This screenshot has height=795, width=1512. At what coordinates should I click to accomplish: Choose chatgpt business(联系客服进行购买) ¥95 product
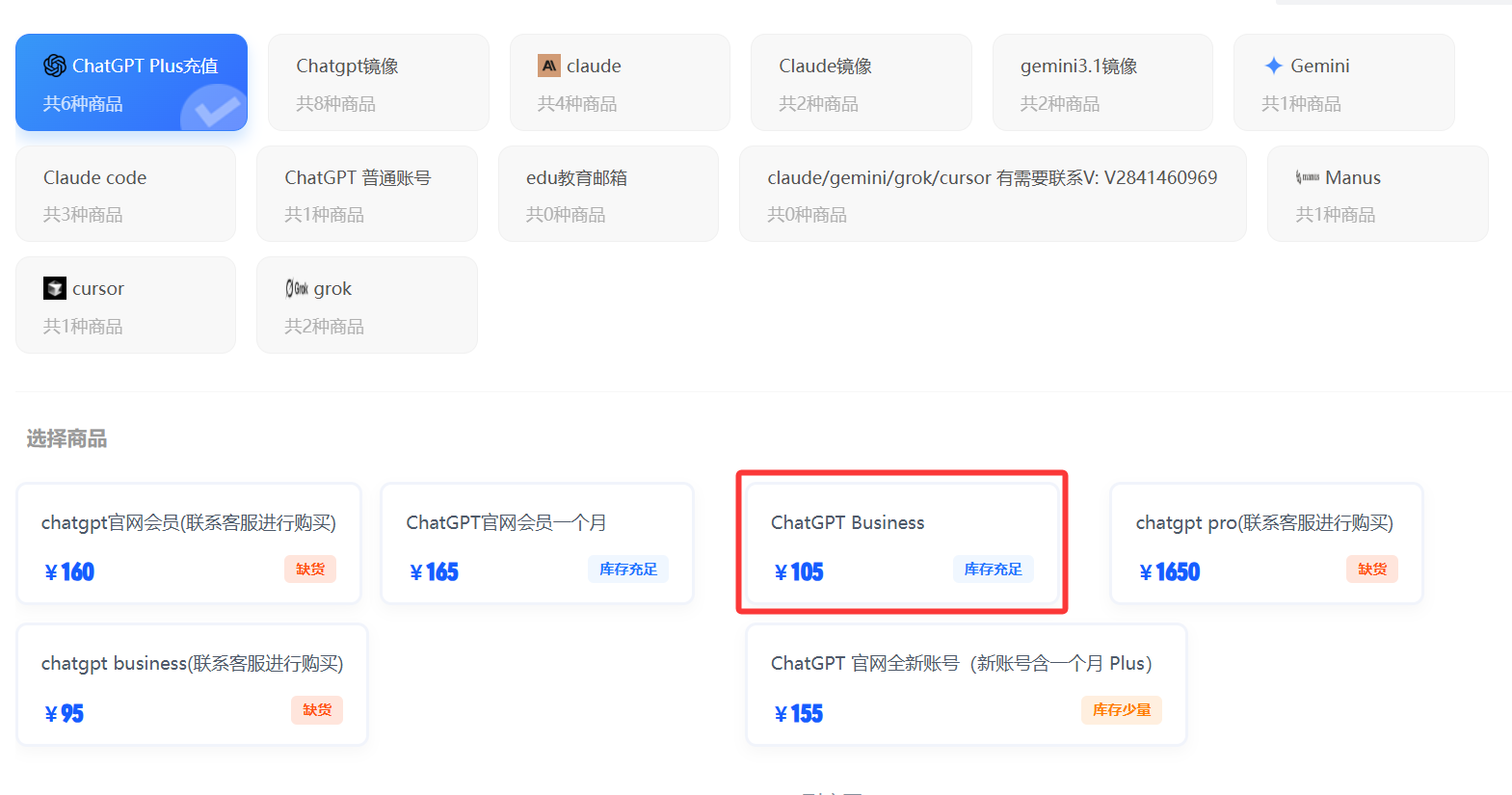(193, 684)
